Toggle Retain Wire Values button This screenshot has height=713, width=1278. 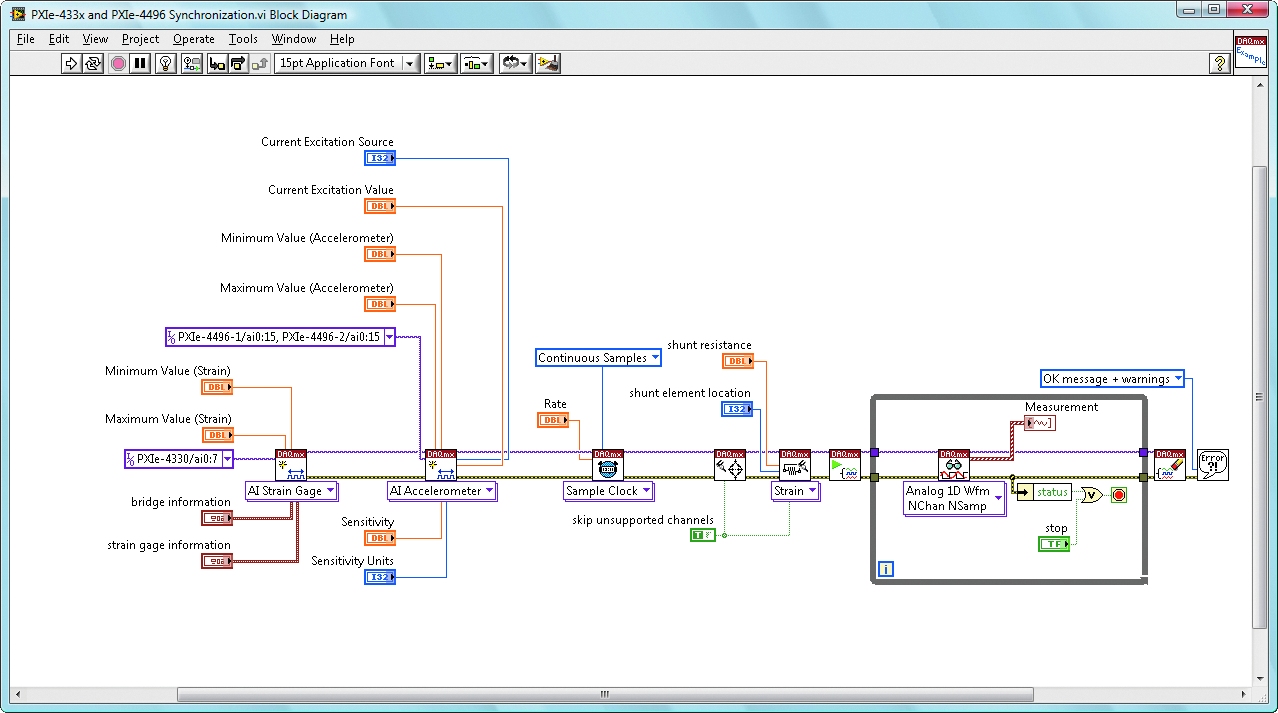tap(191, 64)
